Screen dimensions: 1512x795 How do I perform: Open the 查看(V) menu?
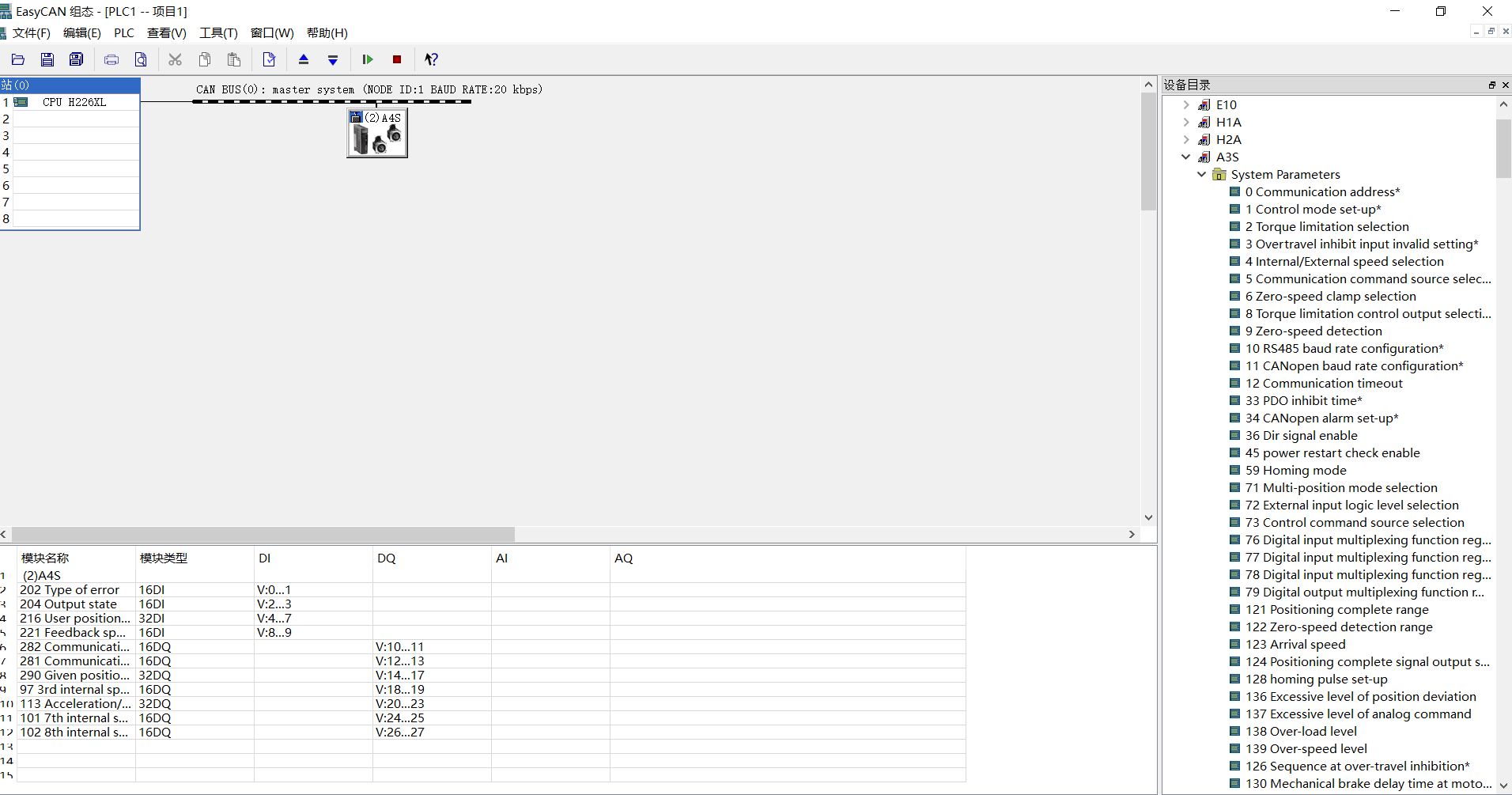point(167,32)
